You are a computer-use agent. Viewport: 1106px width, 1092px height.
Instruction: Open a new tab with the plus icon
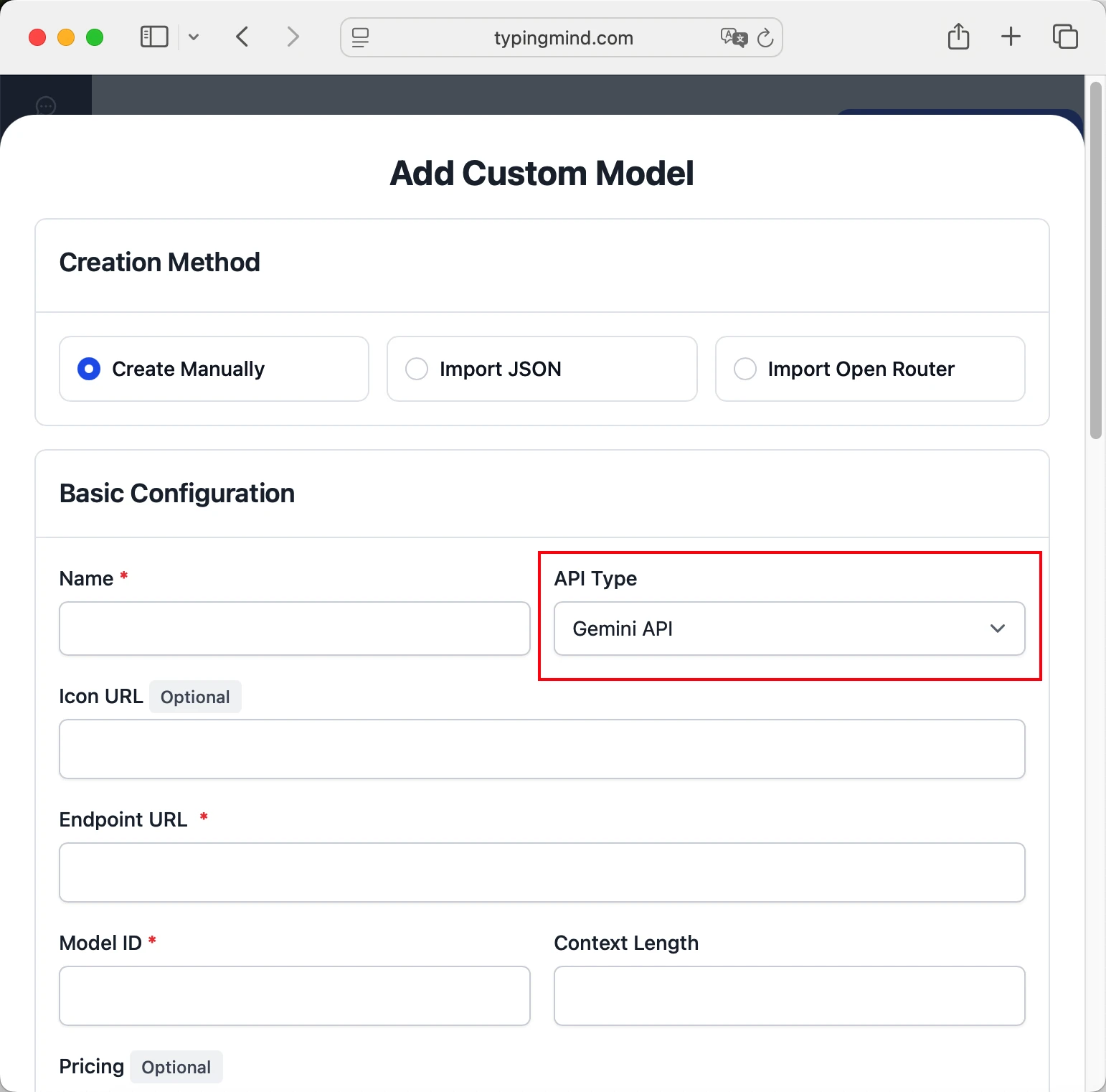[1011, 36]
